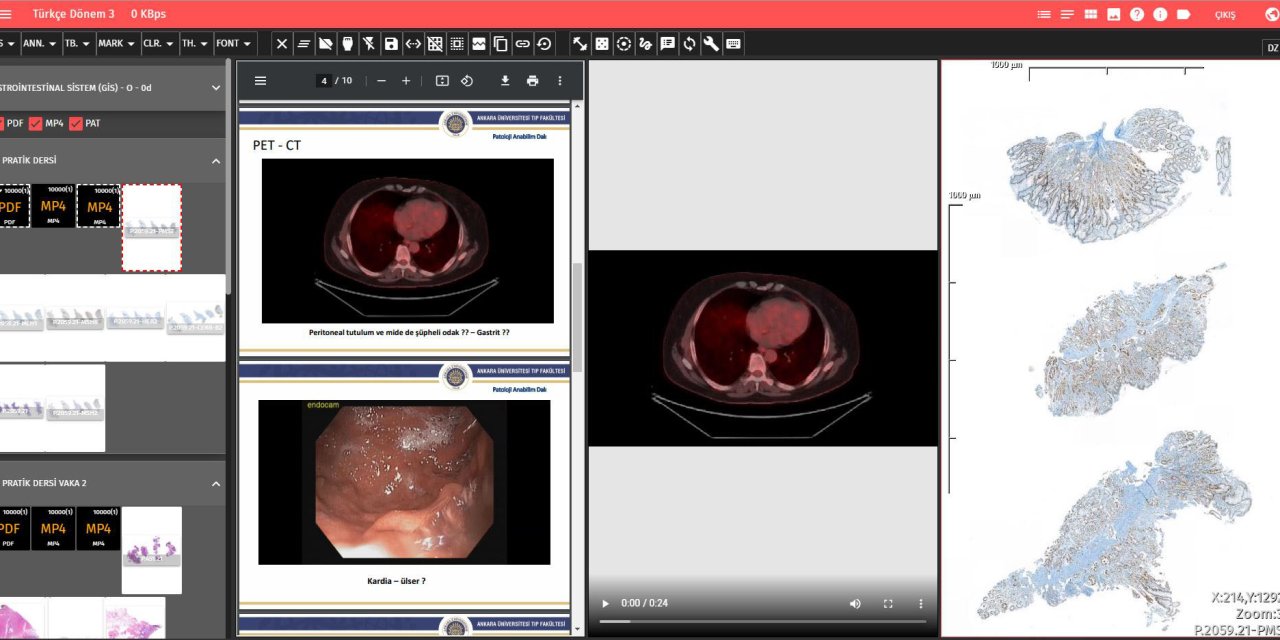The width and height of the screenshot is (1280, 640).
Task: Click the link chain toolbar icon
Action: [x=522, y=44]
